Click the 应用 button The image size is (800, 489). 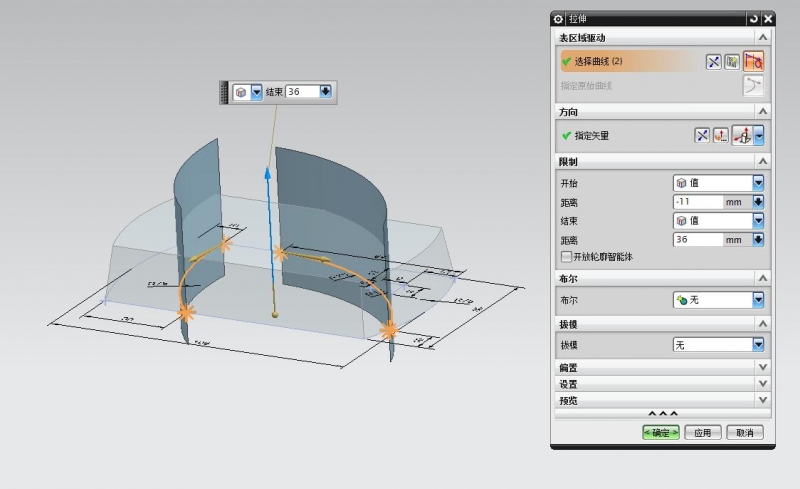704,433
